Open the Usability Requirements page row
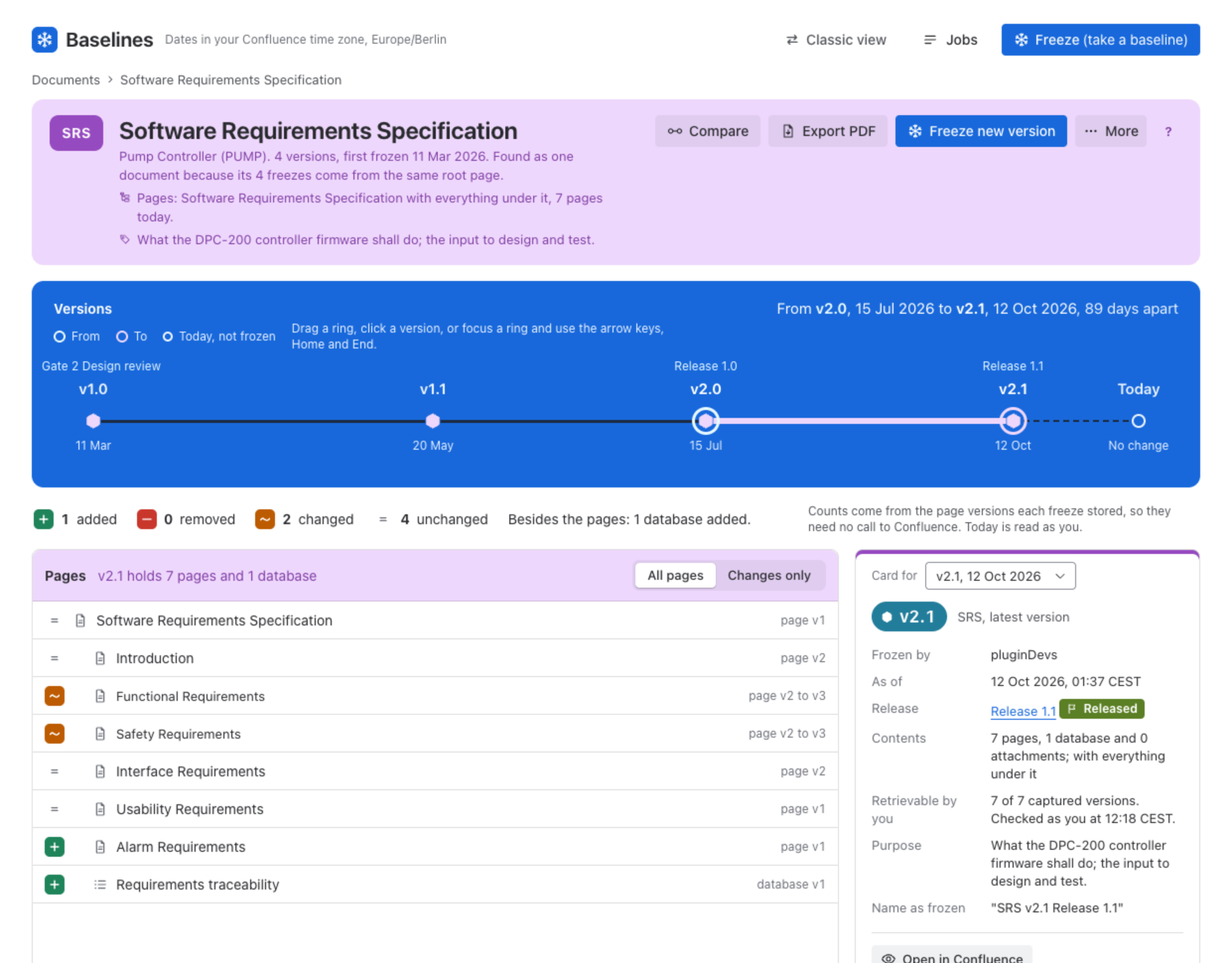1232x963 pixels. pyautogui.click(x=435, y=809)
